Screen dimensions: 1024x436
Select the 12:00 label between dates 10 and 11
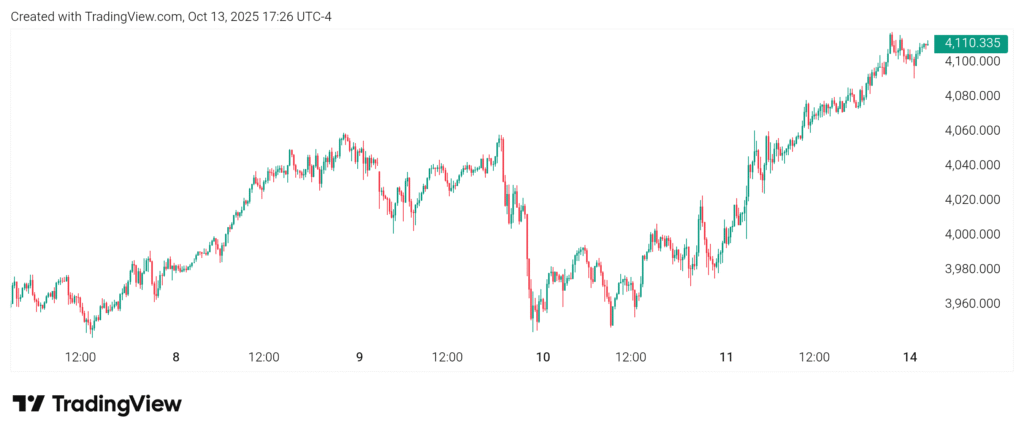click(x=631, y=357)
